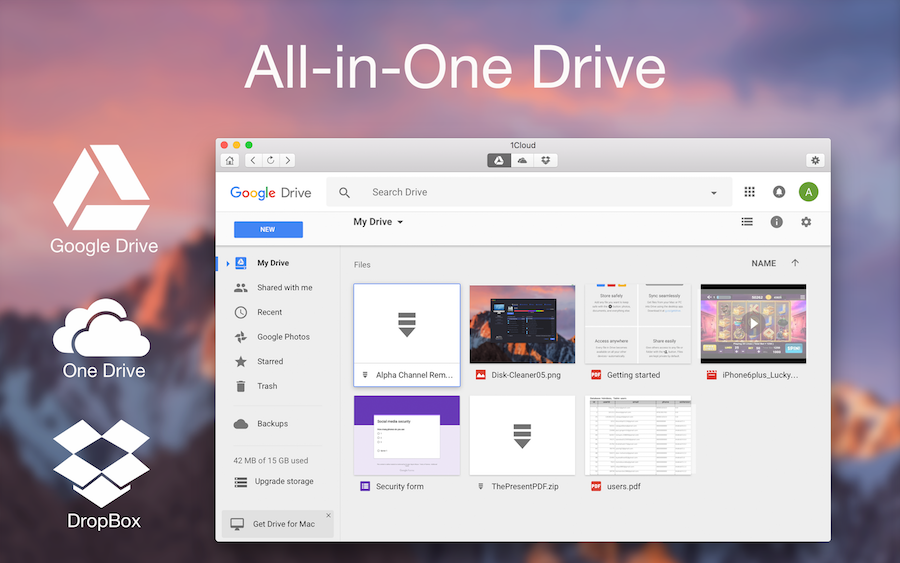
Task: Expand the search options dropdown arrow
Action: pyautogui.click(x=714, y=193)
